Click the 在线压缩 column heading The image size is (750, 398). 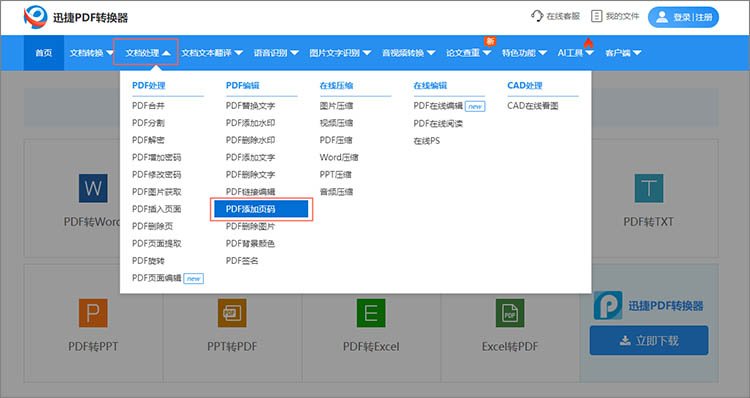(x=336, y=86)
